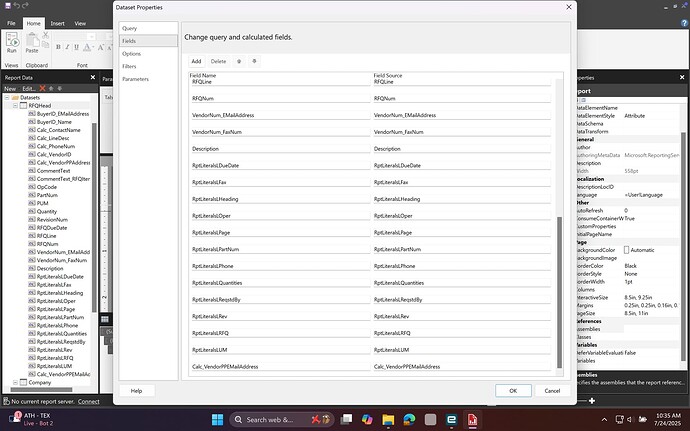
Task: Open the Query page in Dataset Properties
Action: tap(148, 28)
